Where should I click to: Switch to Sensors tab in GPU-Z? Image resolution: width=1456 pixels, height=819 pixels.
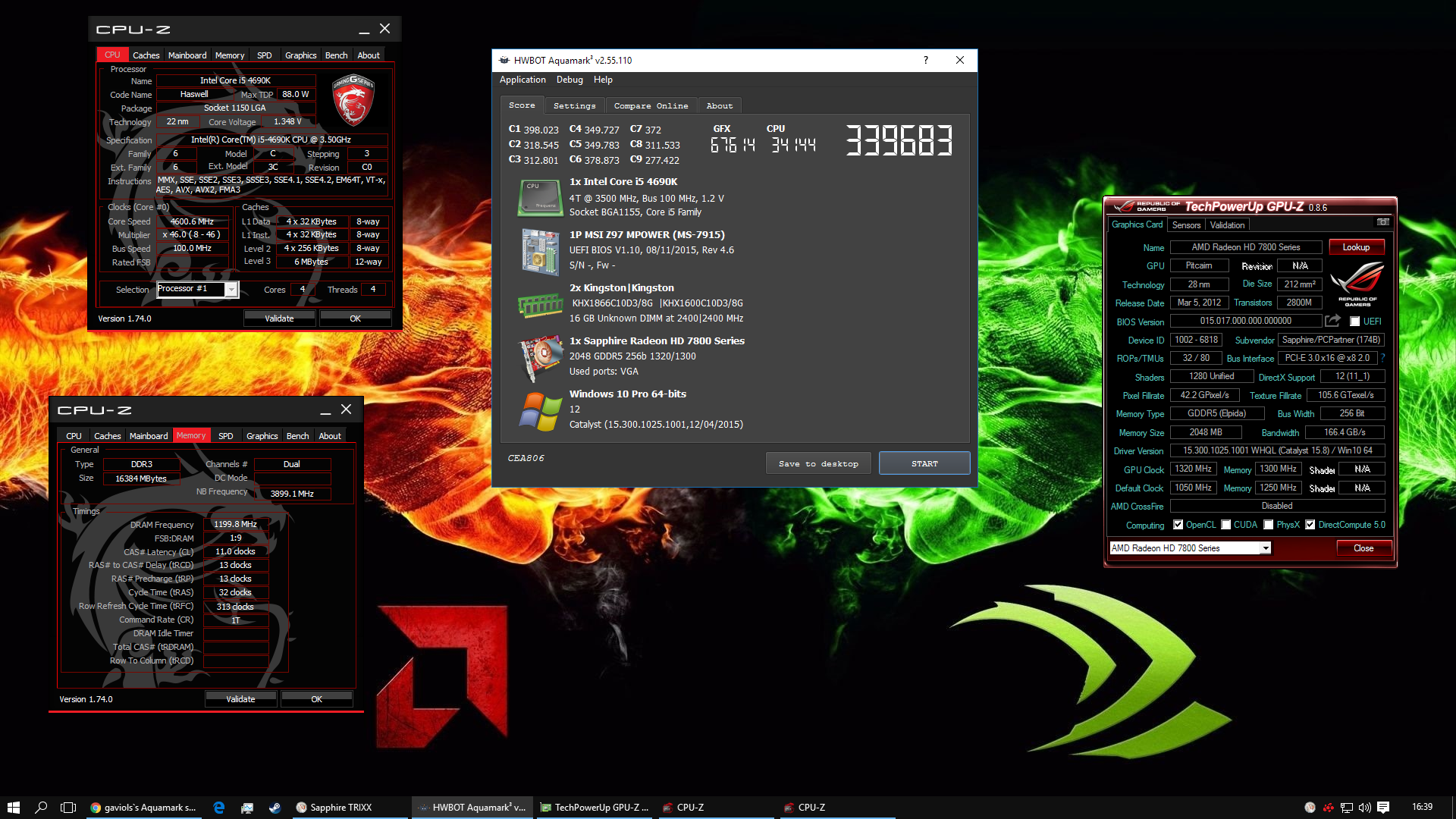click(1186, 225)
